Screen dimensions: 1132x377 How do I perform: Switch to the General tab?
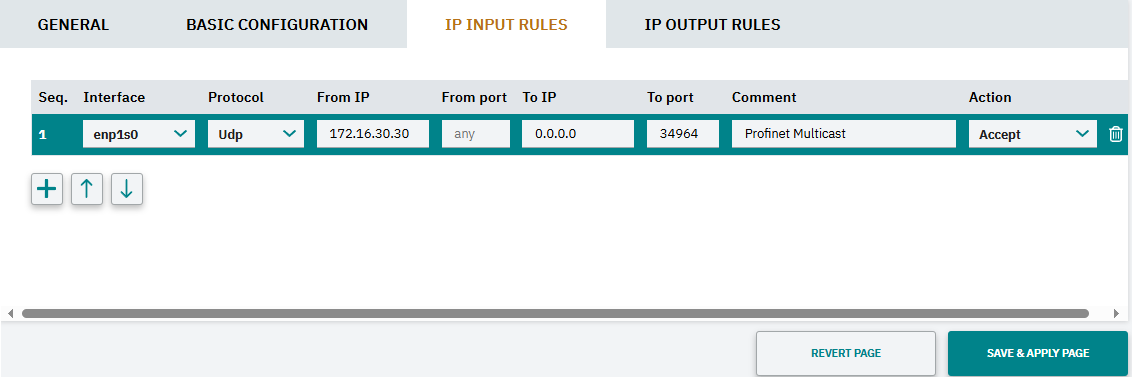click(73, 24)
